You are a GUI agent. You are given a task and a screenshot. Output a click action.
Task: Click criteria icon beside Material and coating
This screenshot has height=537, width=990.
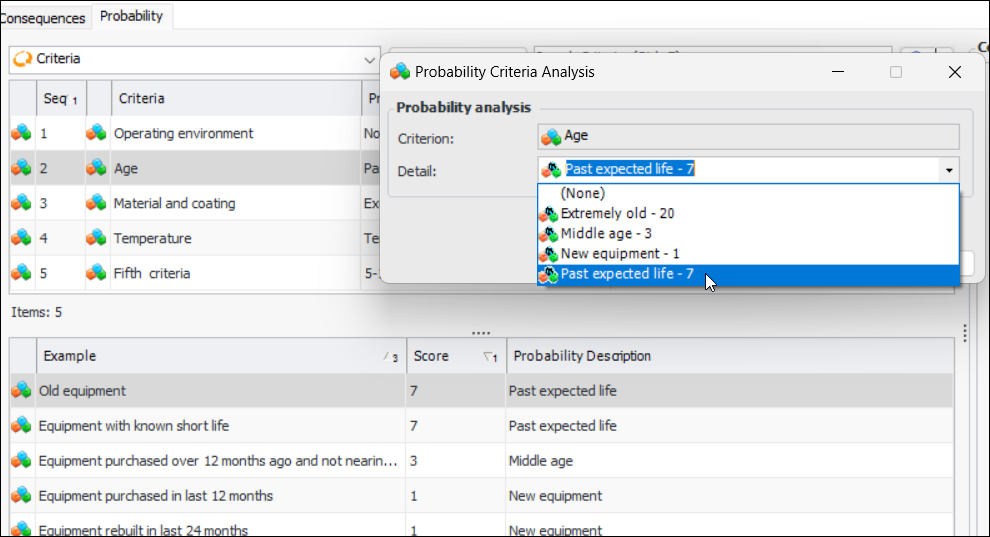click(97, 203)
